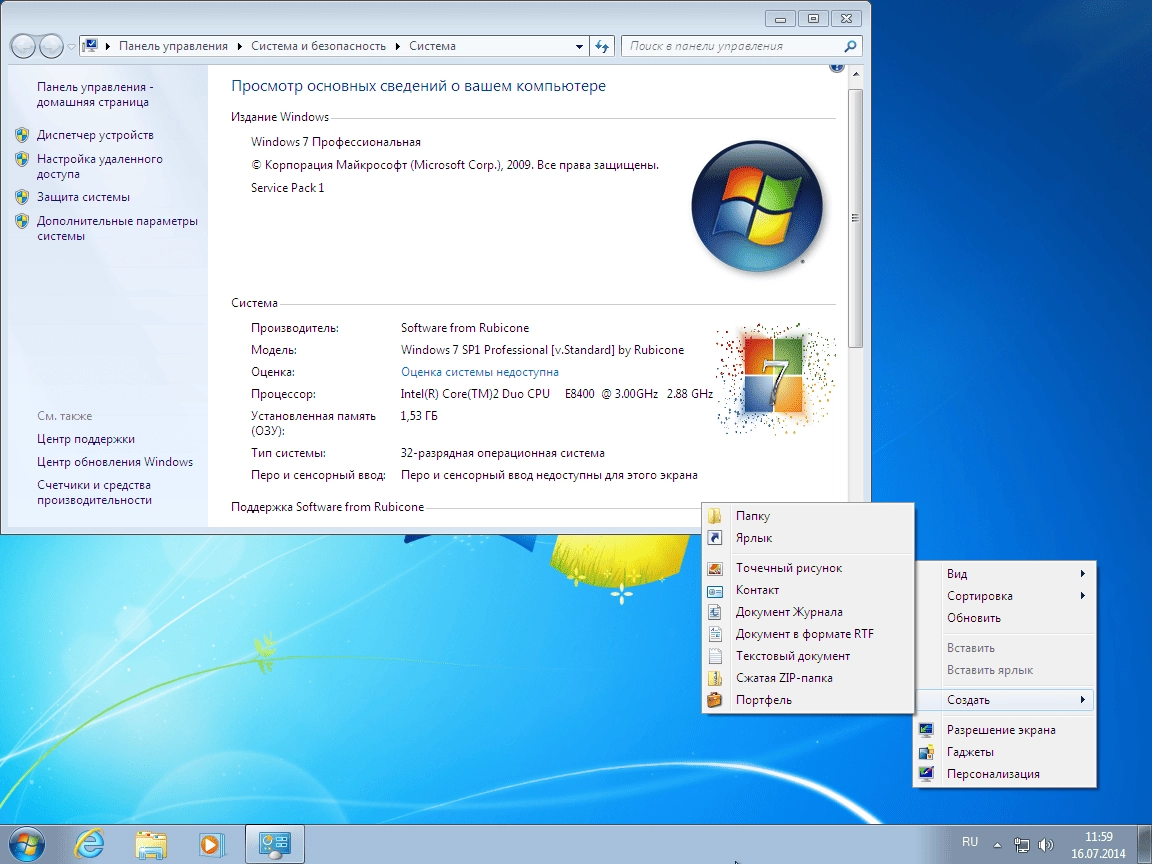Click the Forward navigation arrow button
Screen dimensions: 1152x864
pos(51,46)
